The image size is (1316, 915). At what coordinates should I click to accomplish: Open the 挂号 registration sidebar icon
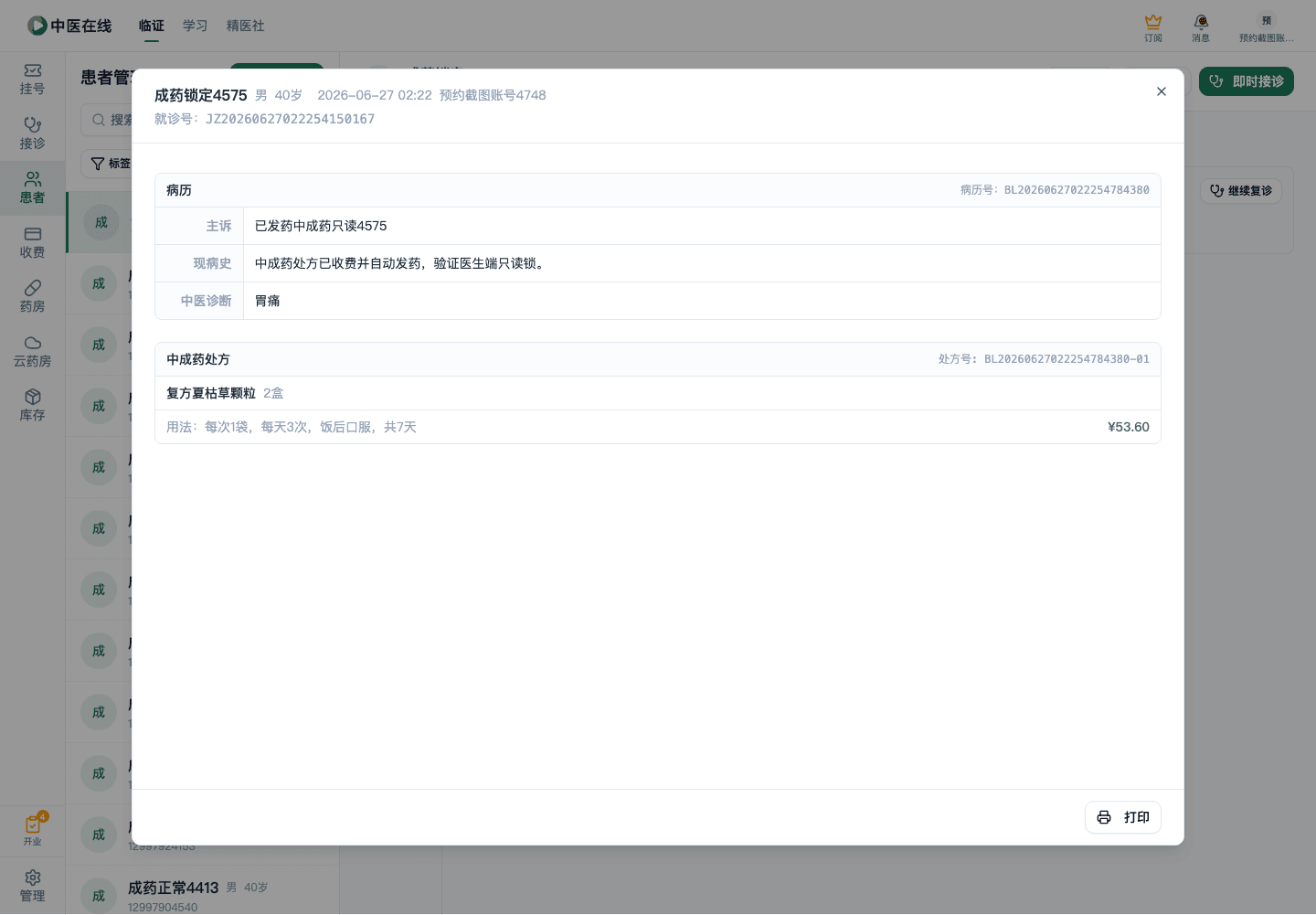coord(32,80)
